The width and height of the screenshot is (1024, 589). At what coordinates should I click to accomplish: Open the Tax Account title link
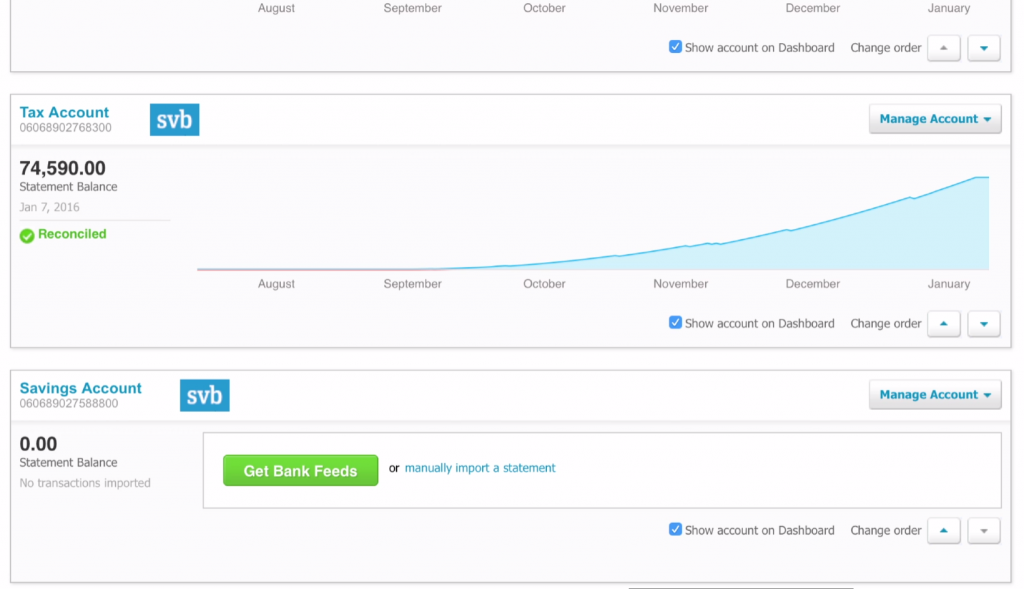tap(64, 112)
